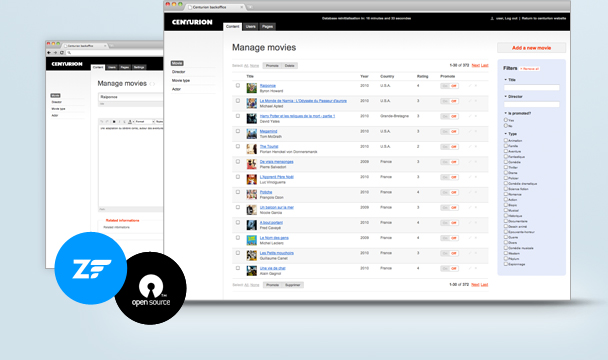The width and height of the screenshot is (608, 360).
Task: Click the delete x icon for Megamind row
Action: [x=476, y=131]
